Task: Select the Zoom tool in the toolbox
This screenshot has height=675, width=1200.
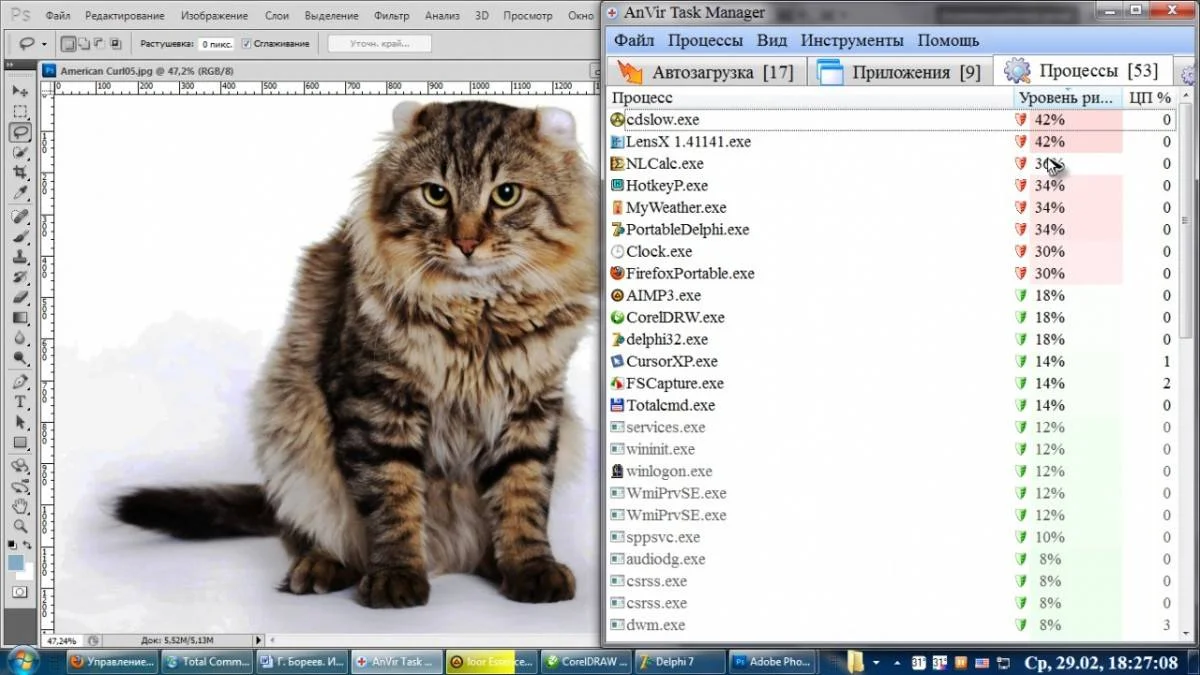Action: tap(20, 526)
